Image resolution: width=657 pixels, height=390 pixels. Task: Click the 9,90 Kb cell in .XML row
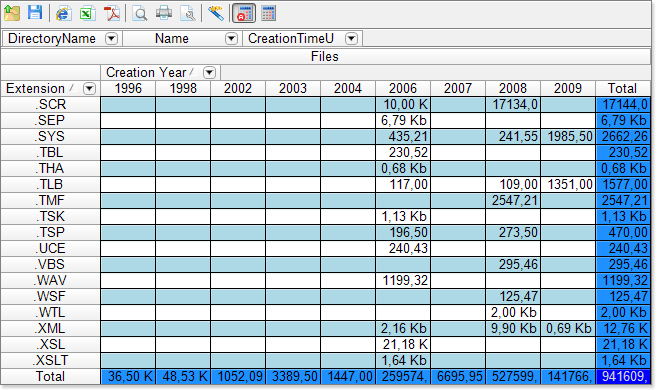[x=513, y=328]
